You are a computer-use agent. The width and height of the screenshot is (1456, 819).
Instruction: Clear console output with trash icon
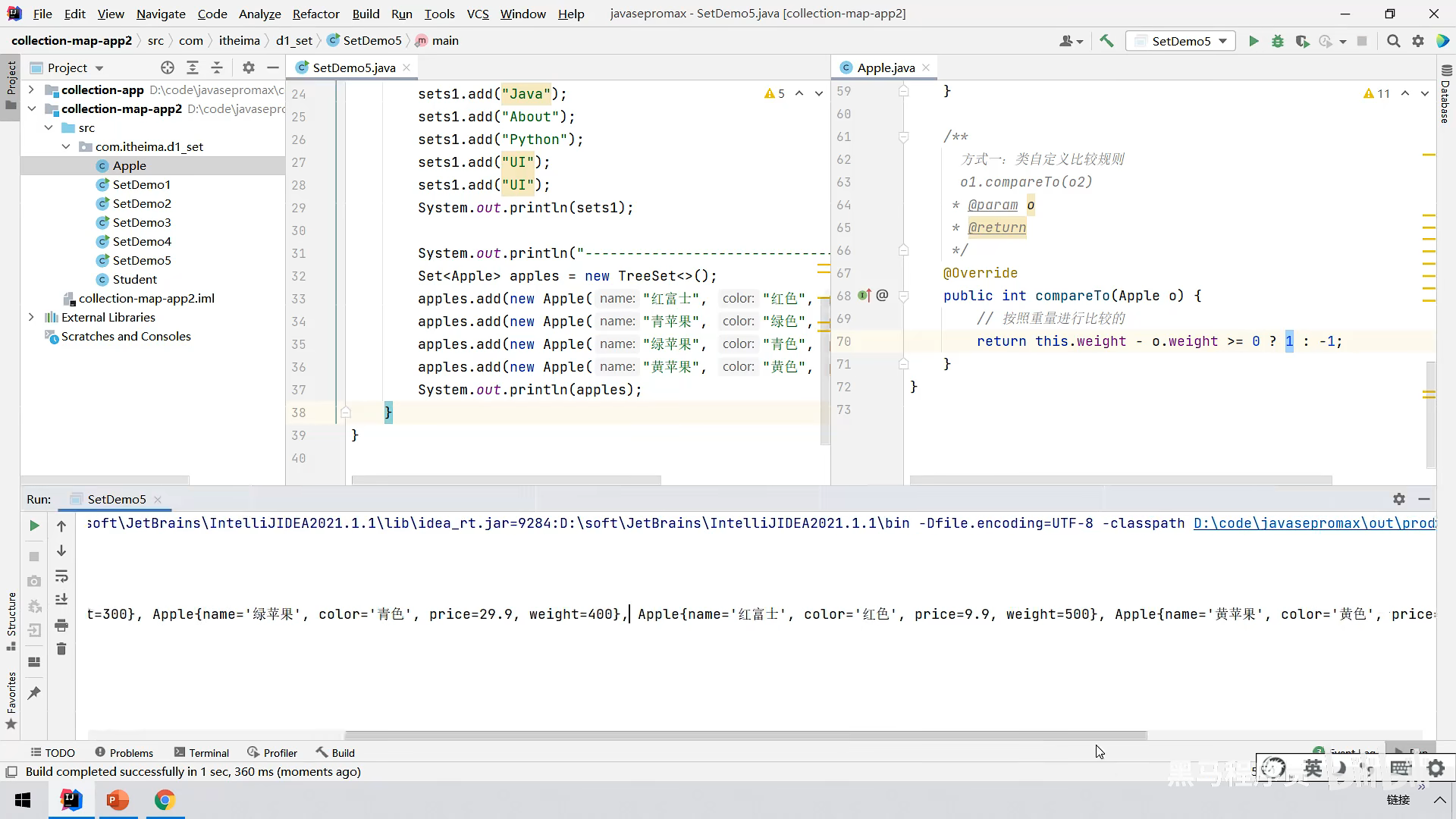point(61,649)
